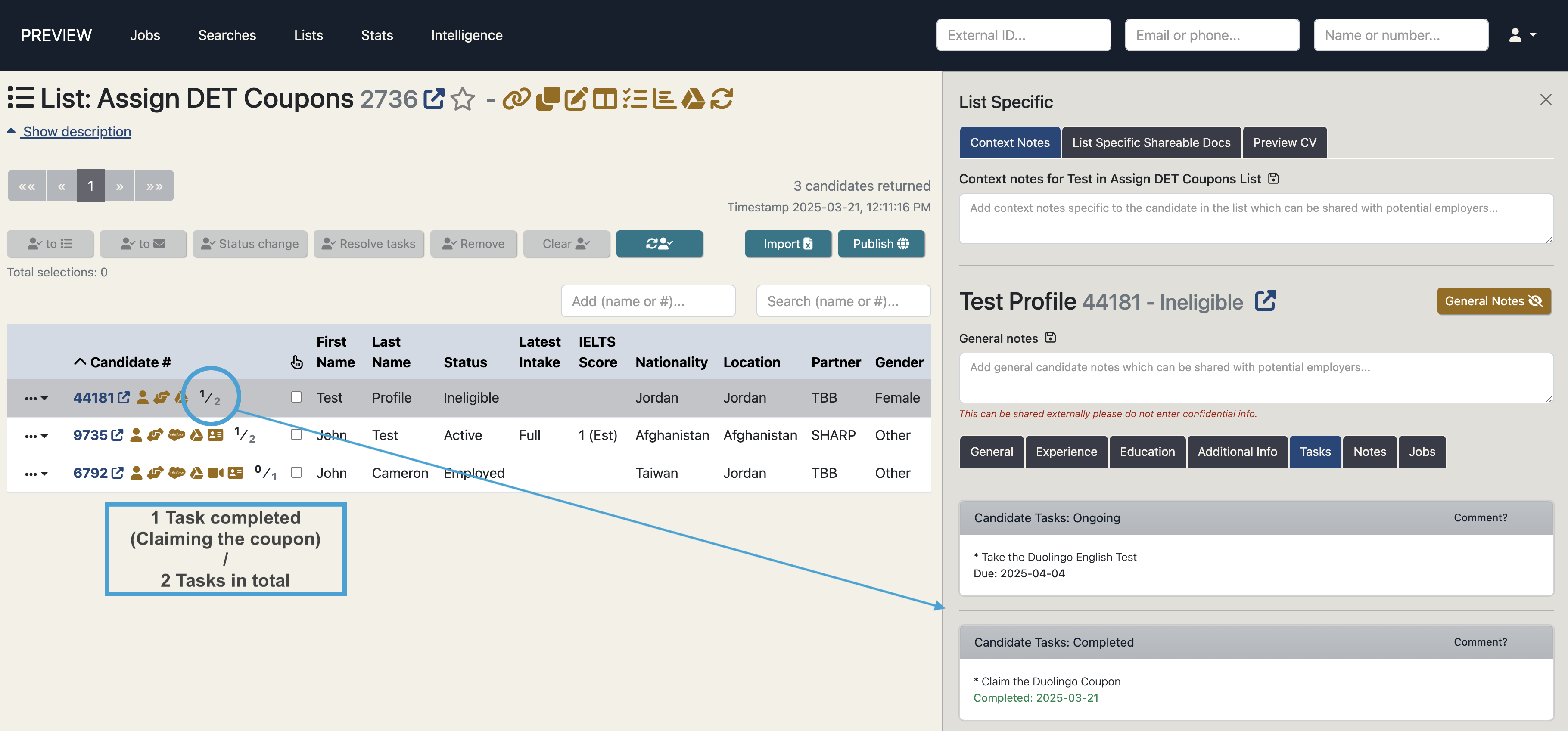Screen dimensions: 1568x731
Task: Switch to the Education tab
Action: point(1147,451)
